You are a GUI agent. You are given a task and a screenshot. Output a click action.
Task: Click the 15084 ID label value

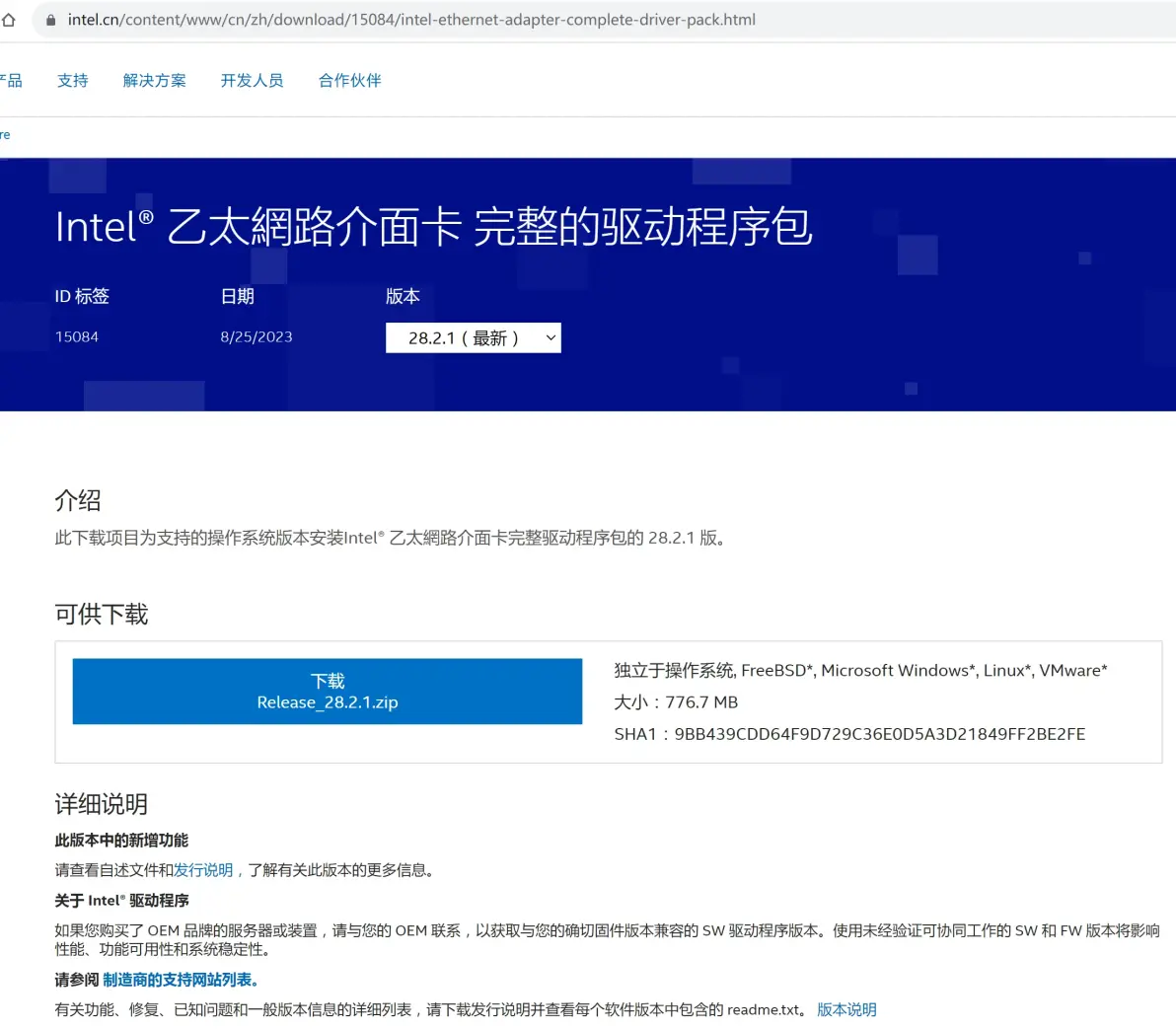77,337
